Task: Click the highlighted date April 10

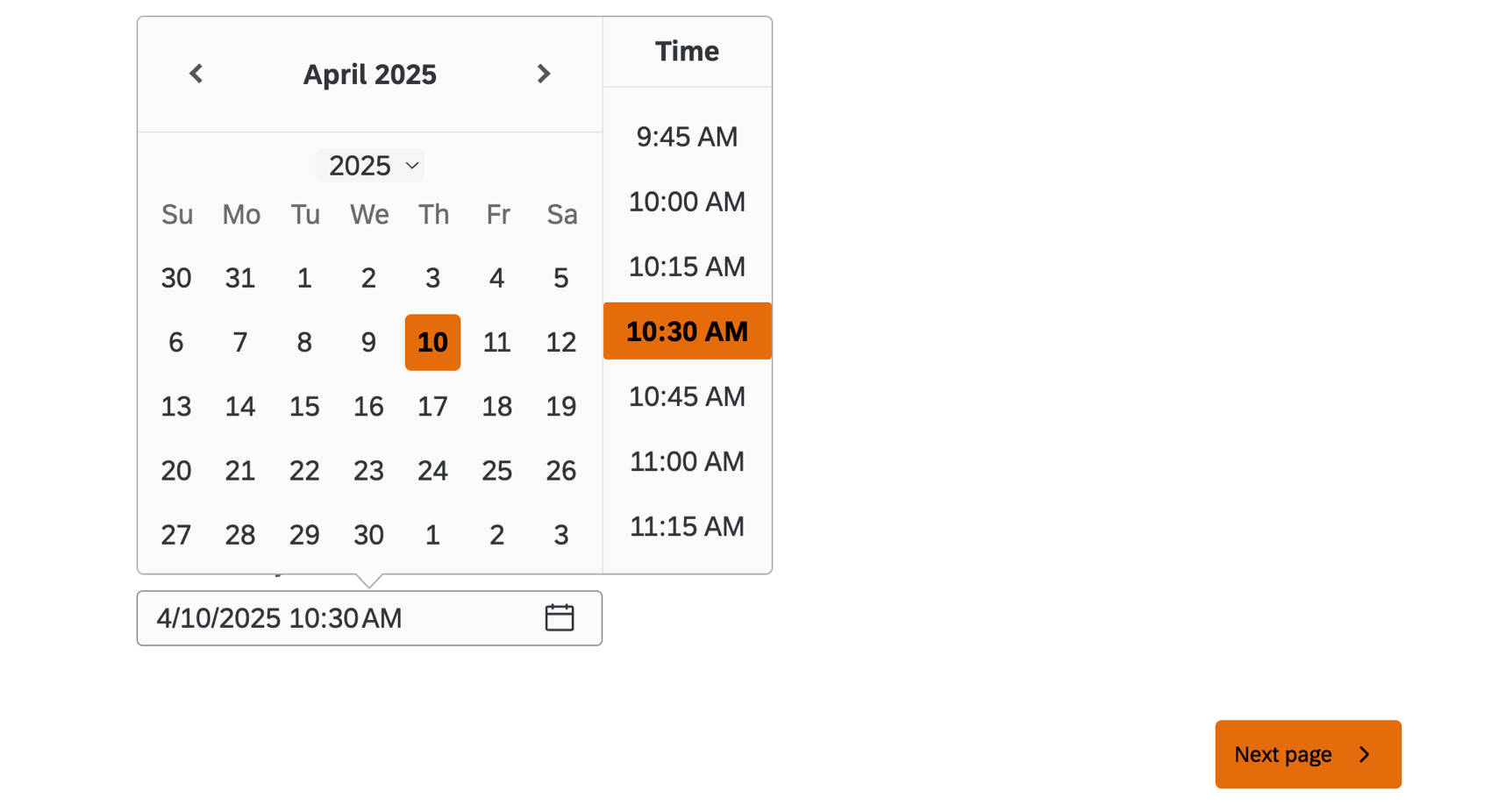Action: (432, 342)
